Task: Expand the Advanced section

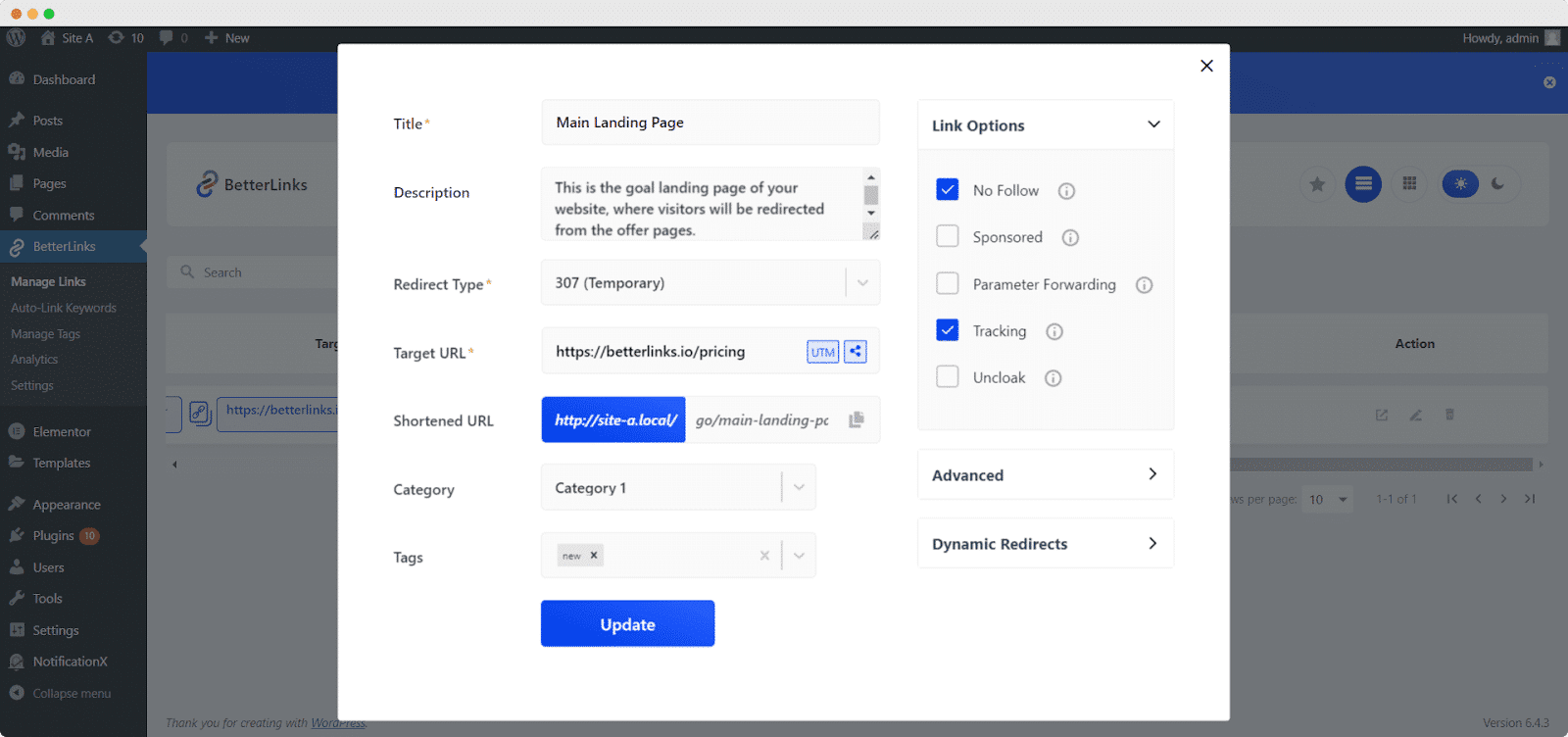Action: [x=1045, y=475]
